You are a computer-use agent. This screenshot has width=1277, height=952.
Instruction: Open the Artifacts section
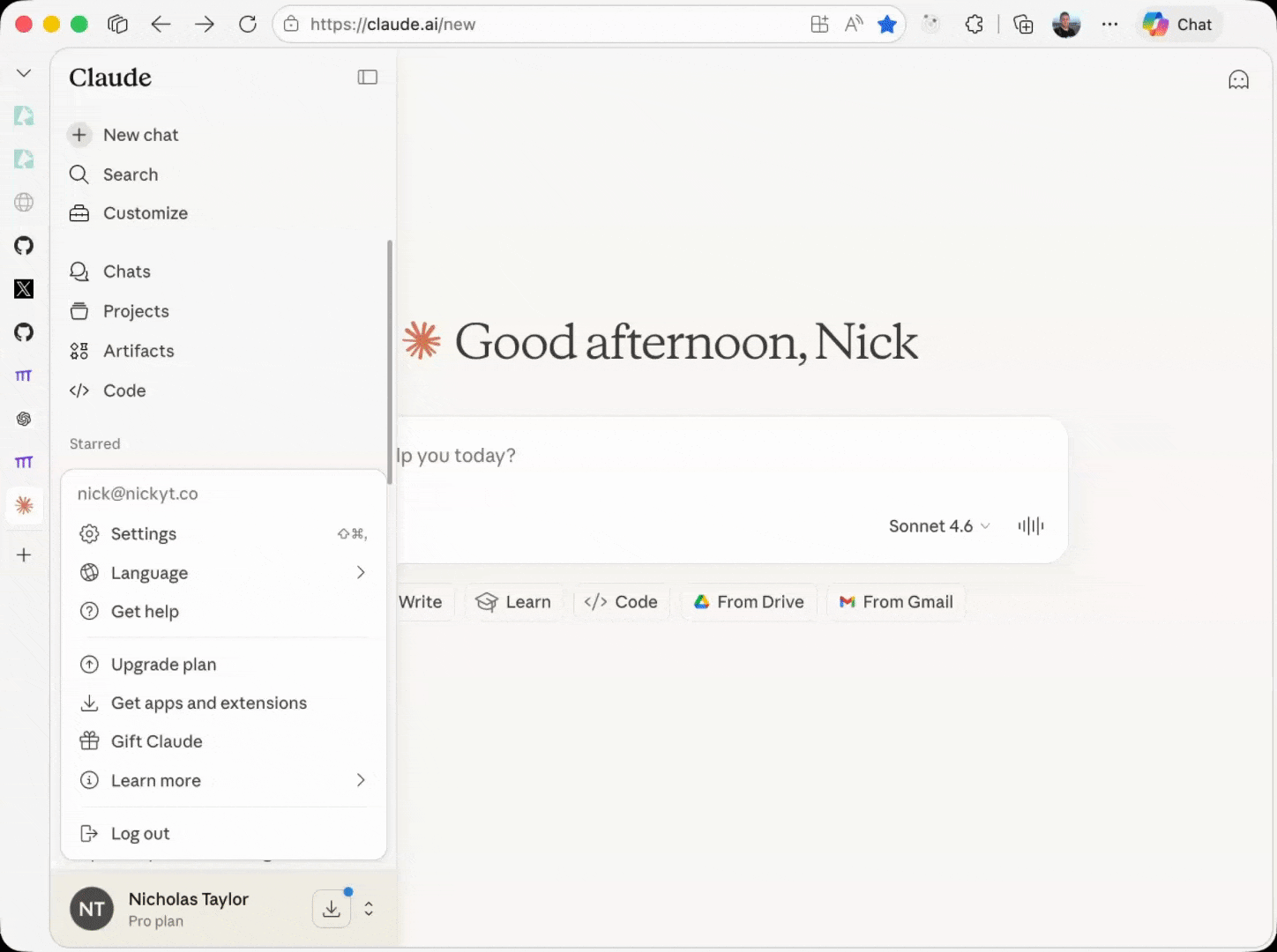pyautogui.click(x=138, y=350)
